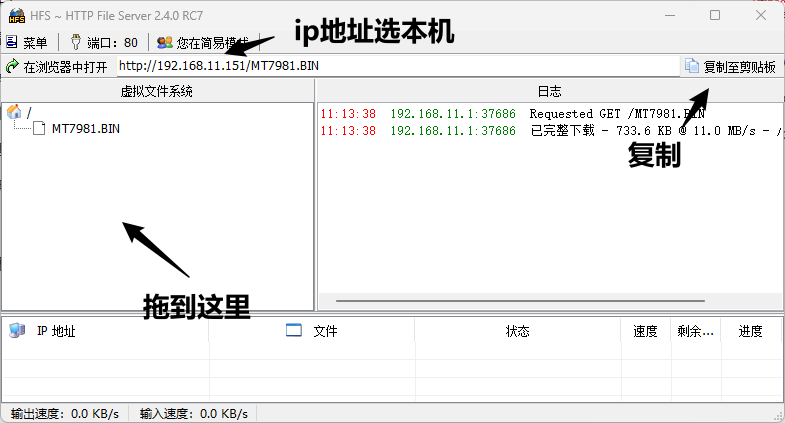Viewport: 785px width, 423px height.
Task: Click 在浏览器中打开 to open in browser
Action: click(x=57, y=67)
